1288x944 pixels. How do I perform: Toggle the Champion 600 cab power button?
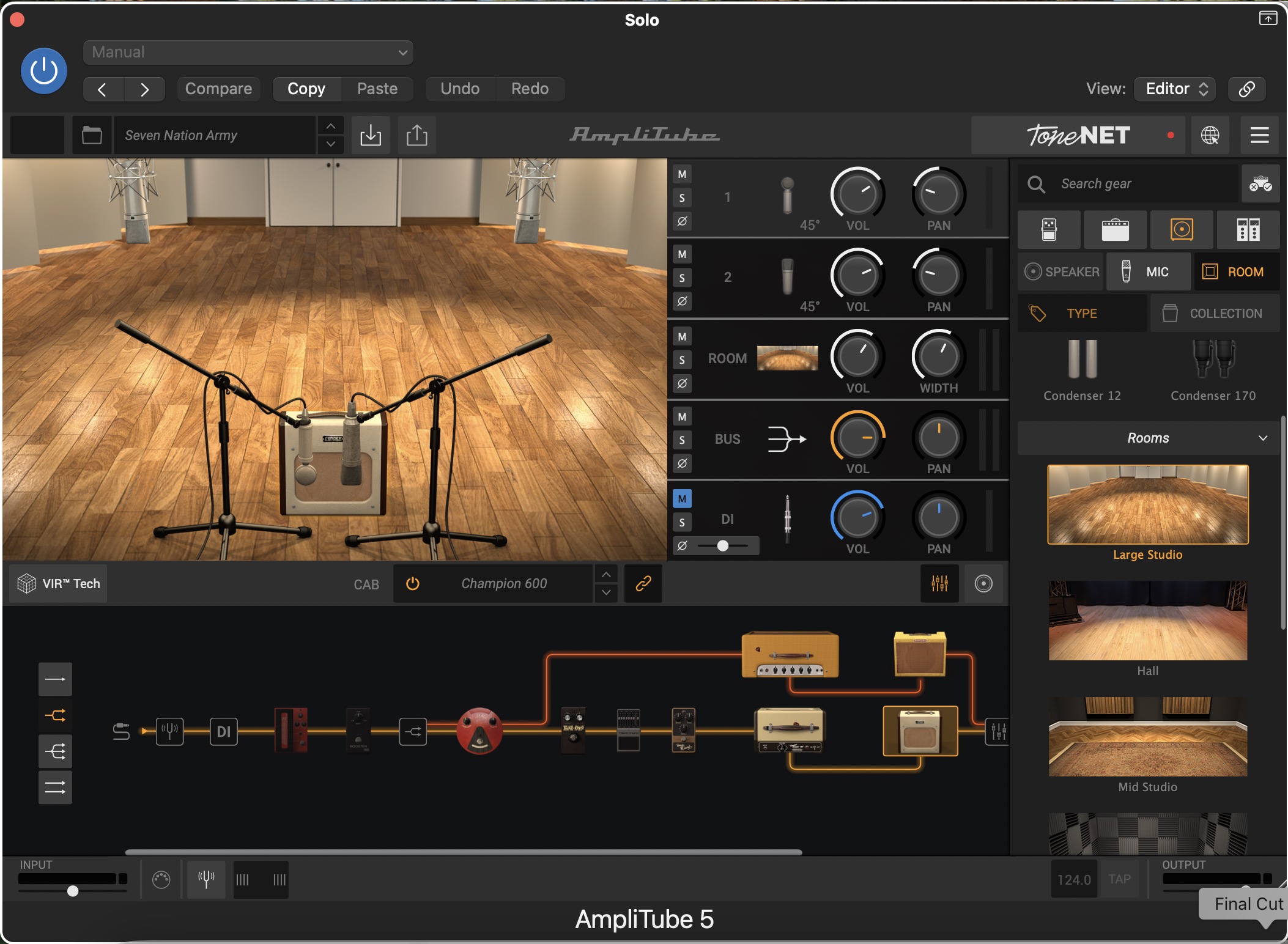pyautogui.click(x=413, y=584)
